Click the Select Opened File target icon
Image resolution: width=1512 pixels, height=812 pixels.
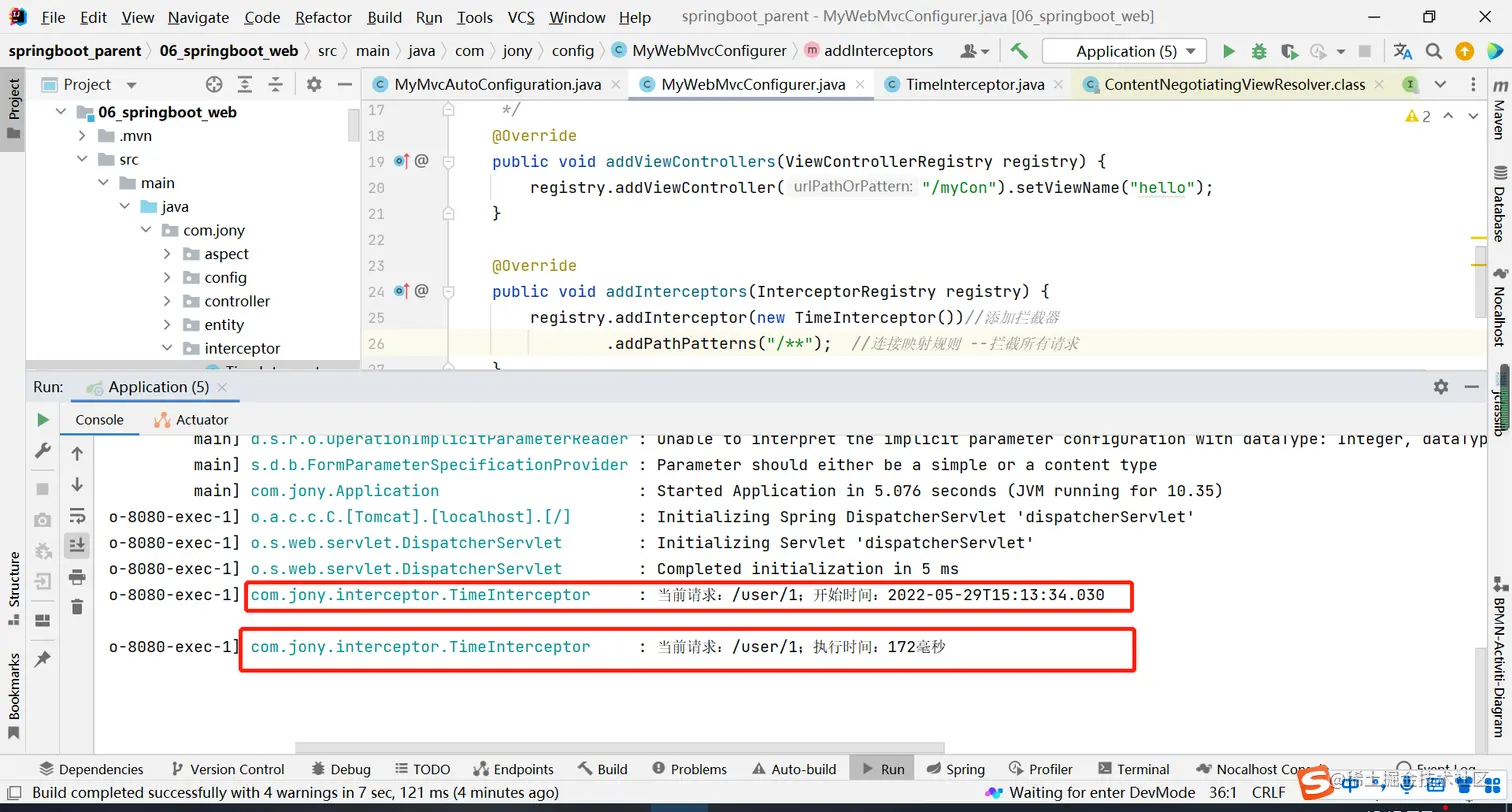213,85
